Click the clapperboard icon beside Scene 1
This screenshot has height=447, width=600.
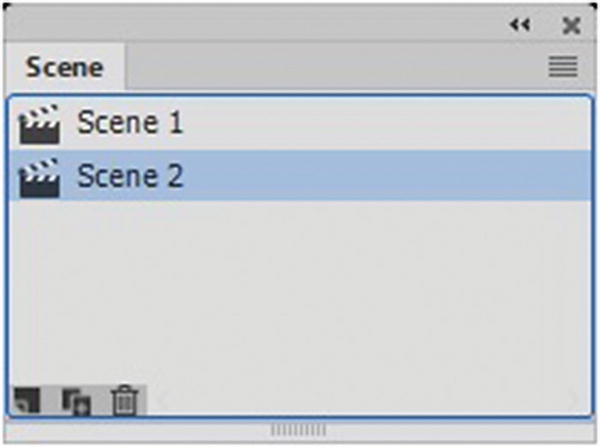coord(40,124)
